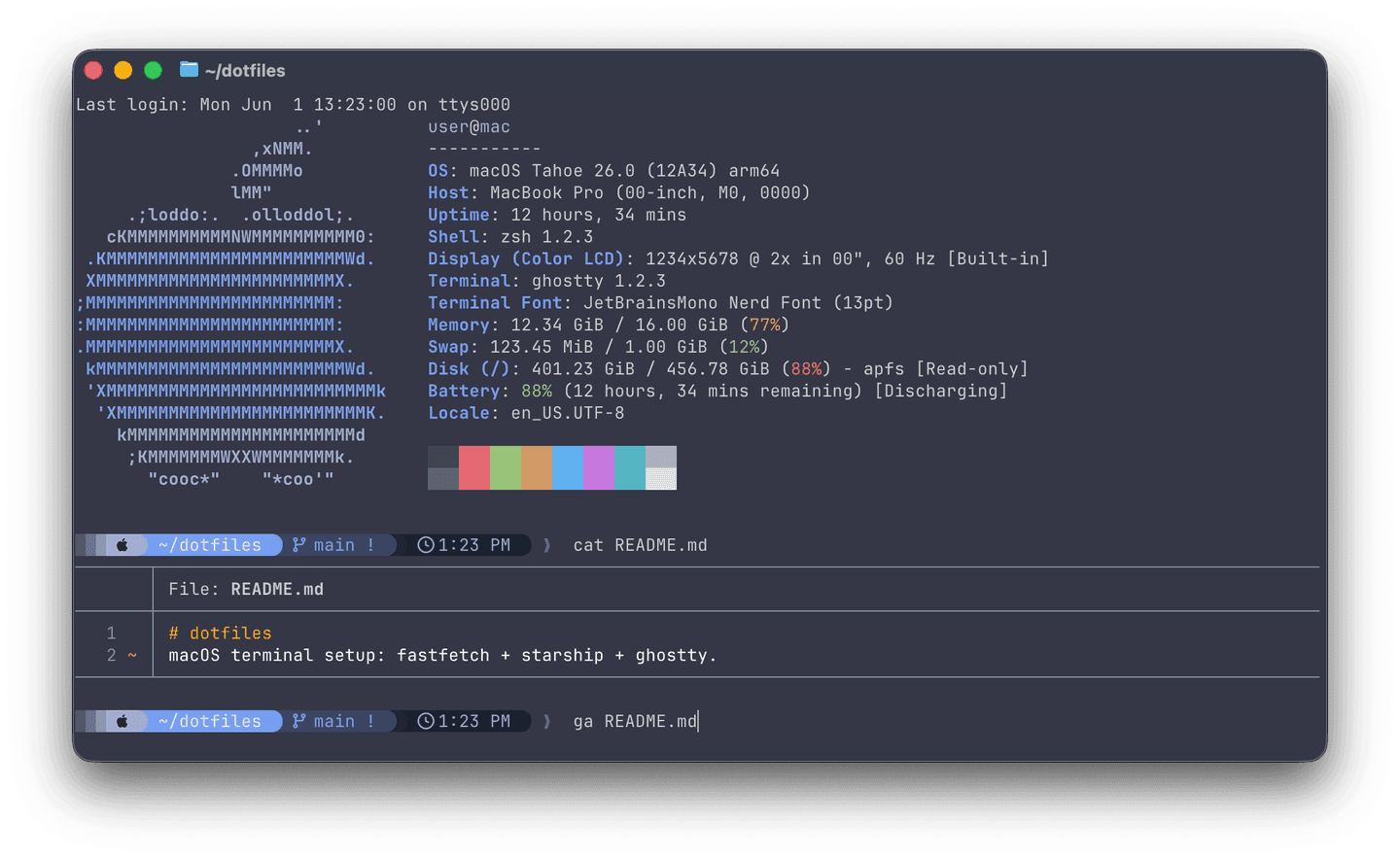Image resolution: width=1400 pixels, height=858 pixels.
Task: Click the 'Last login' line at the top
Action: click(x=293, y=105)
